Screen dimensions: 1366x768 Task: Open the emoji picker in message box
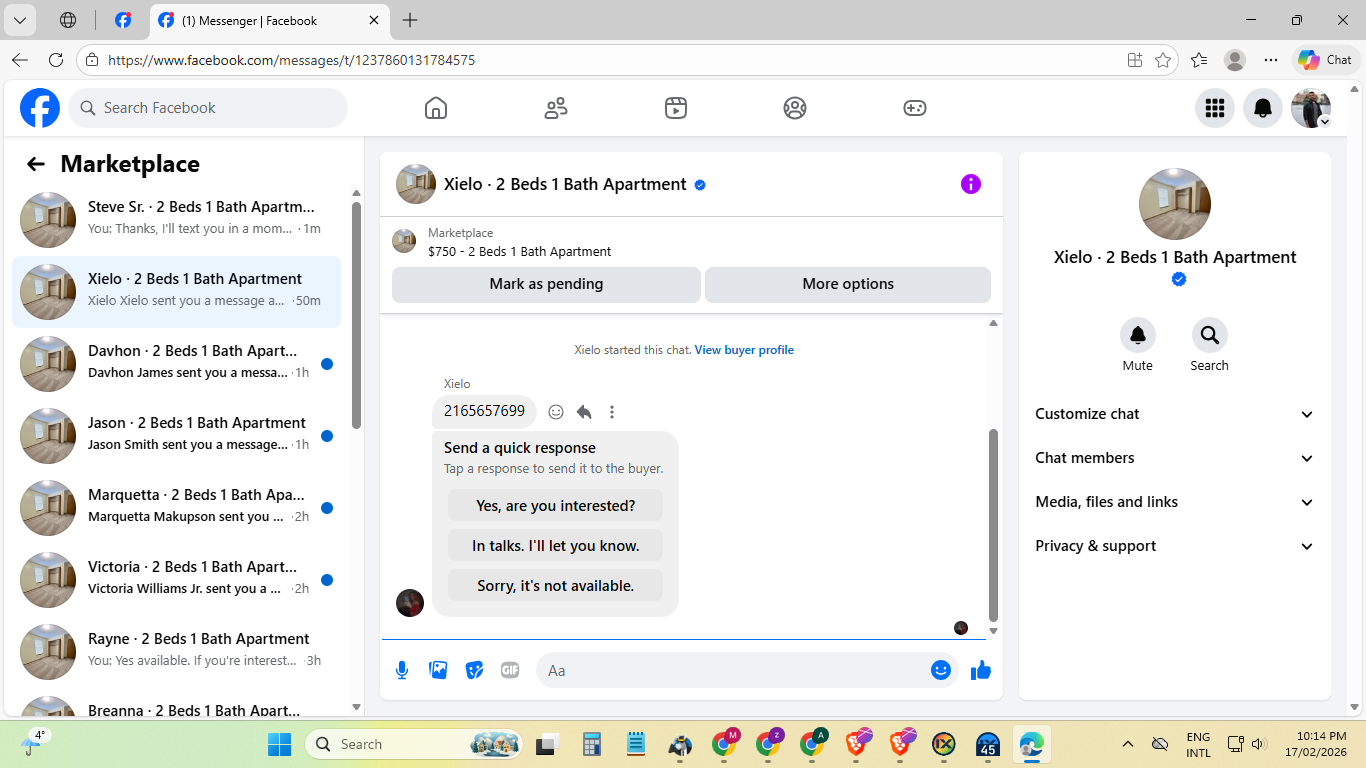tap(940, 670)
